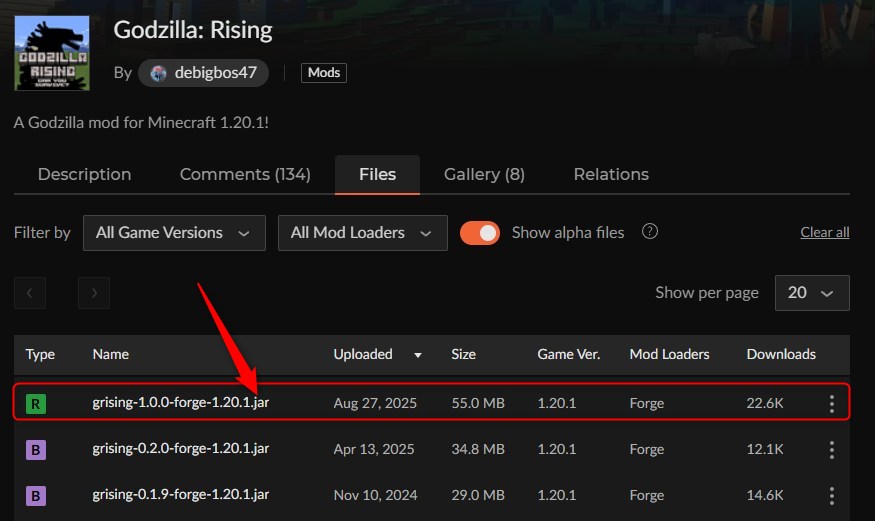Image resolution: width=875 pixels, height=521 pixels.
Task: Go to the Relations tab
Action: tap(611, 175)
